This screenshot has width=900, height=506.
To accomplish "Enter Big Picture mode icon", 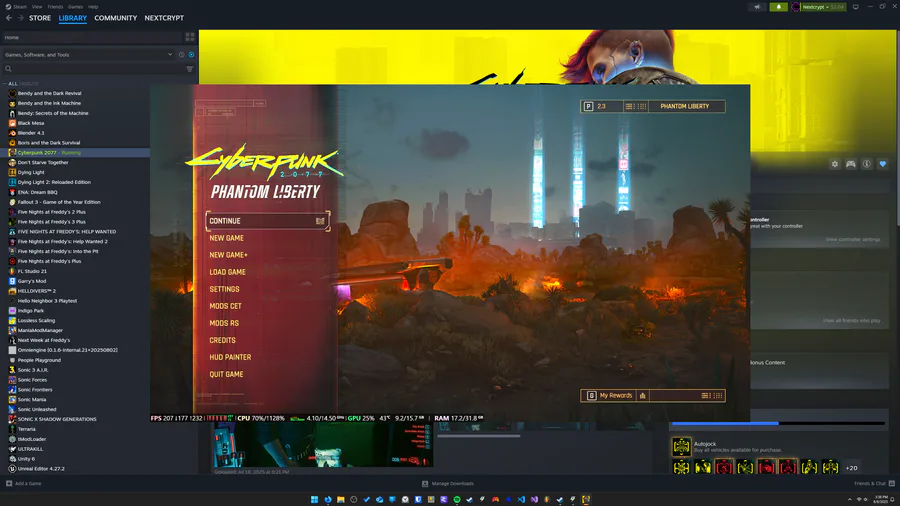I will 856,7.
